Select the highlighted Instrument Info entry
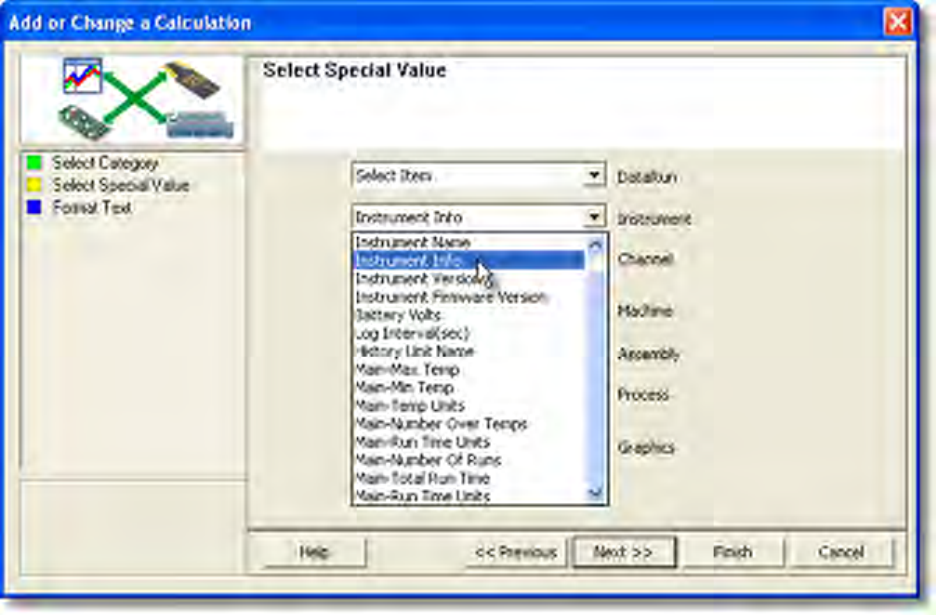 (469, 260)
